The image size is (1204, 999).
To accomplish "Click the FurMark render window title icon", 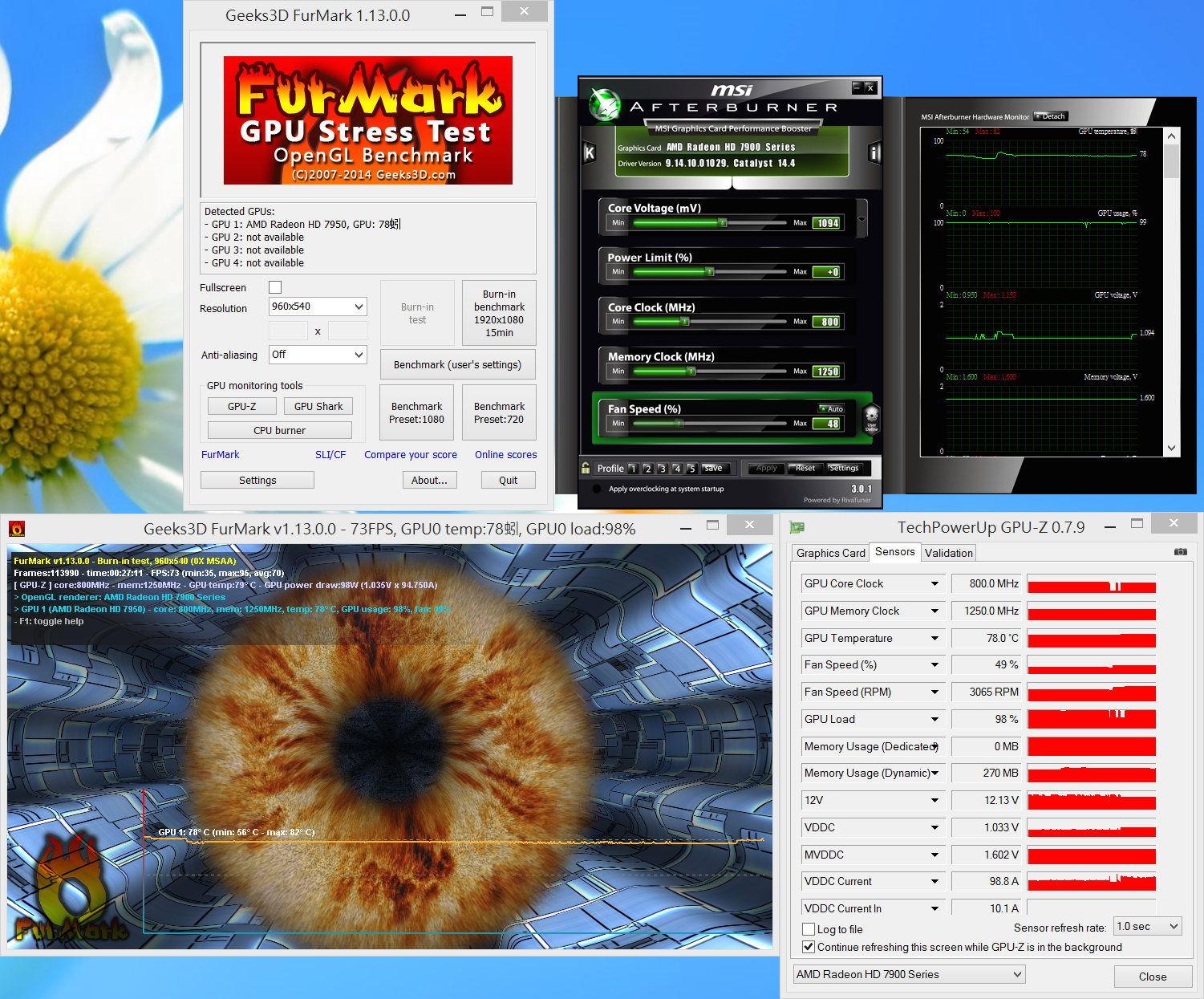I will click(17, 529).
